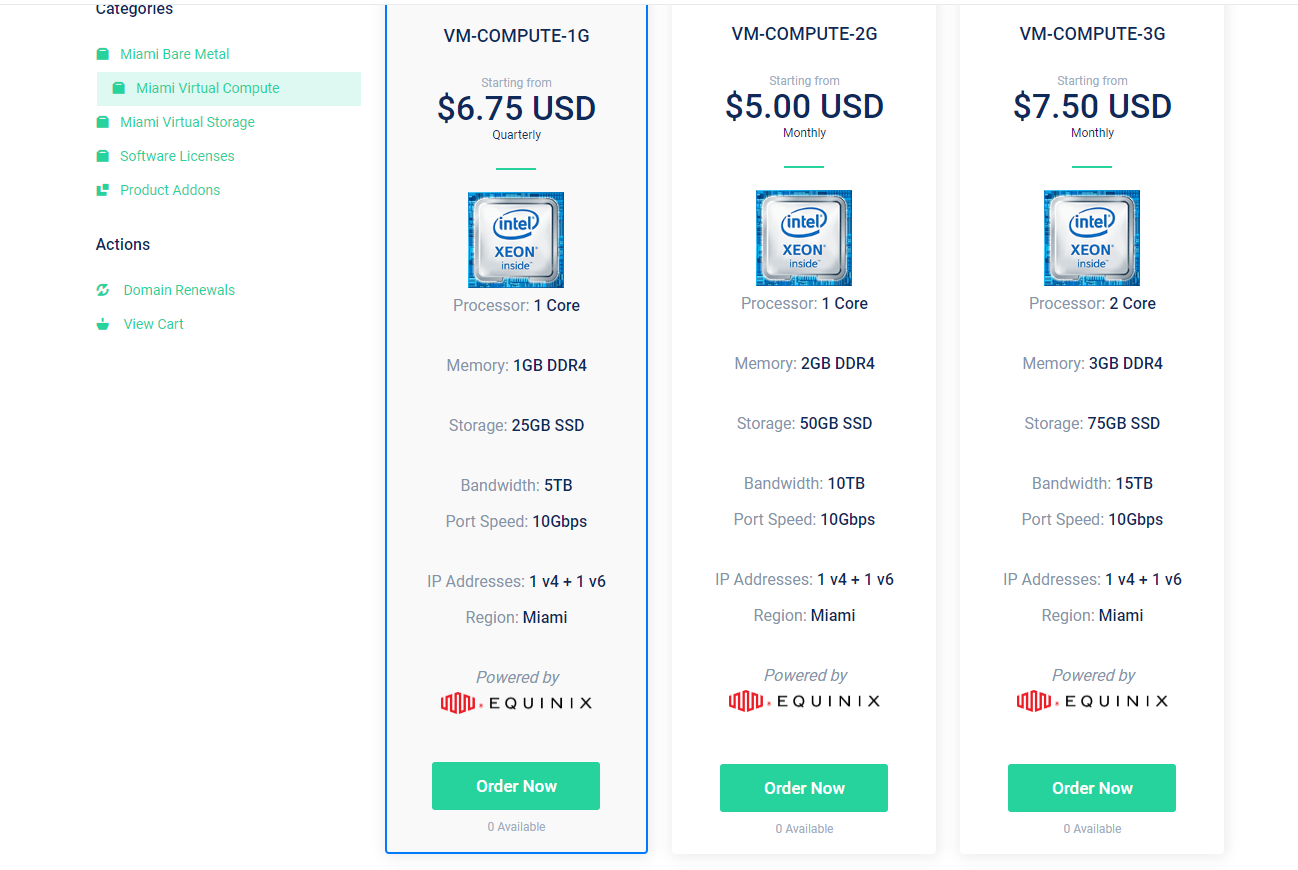
Task: Click the Software Licenses category icon
Action: 102,156
